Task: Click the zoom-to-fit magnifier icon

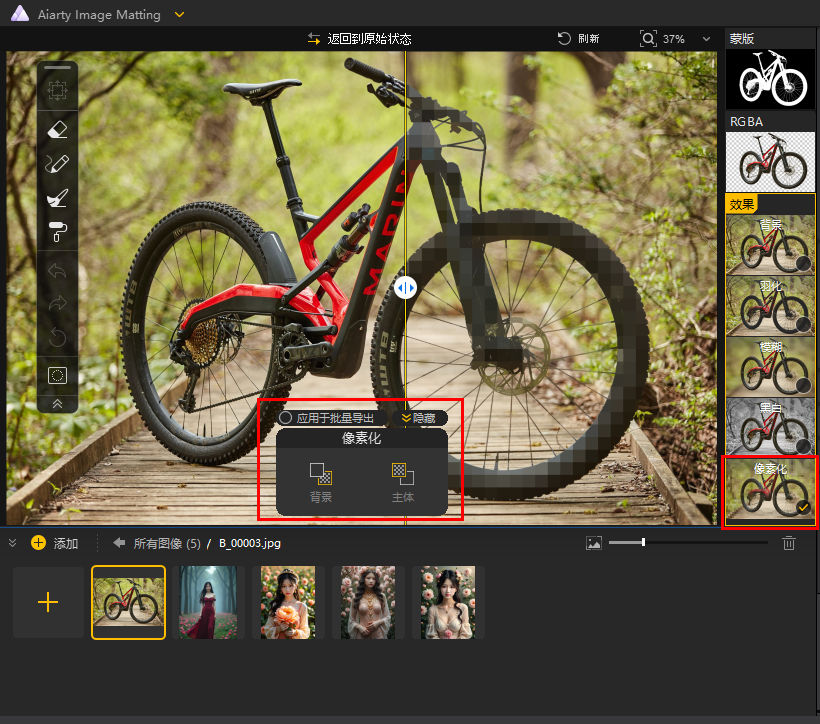Action: [648, 39]
